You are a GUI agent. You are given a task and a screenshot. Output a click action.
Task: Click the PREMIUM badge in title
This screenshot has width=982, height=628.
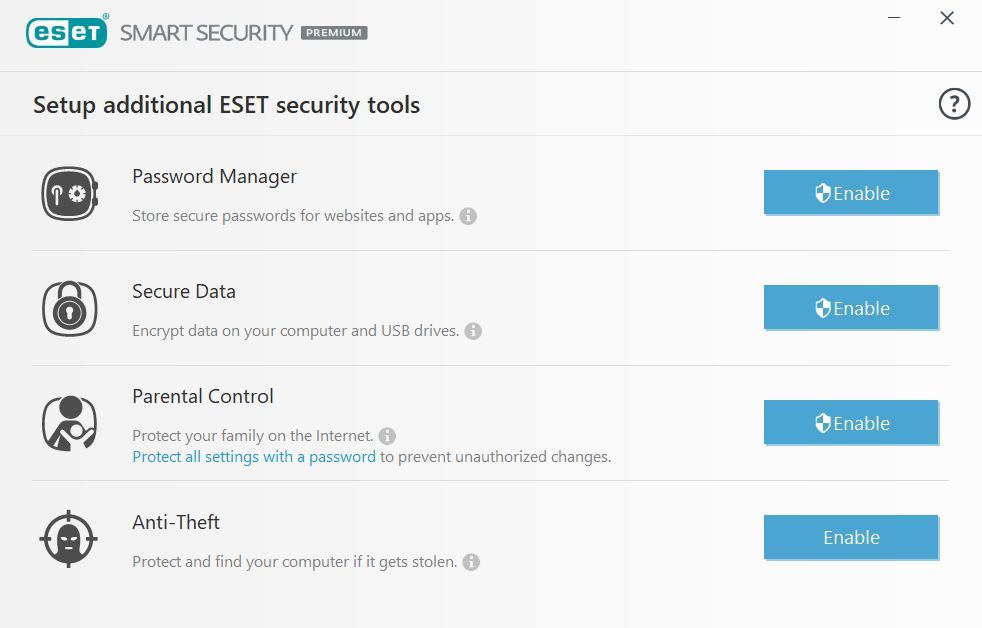pyautogui.click(x=334, y=33)
